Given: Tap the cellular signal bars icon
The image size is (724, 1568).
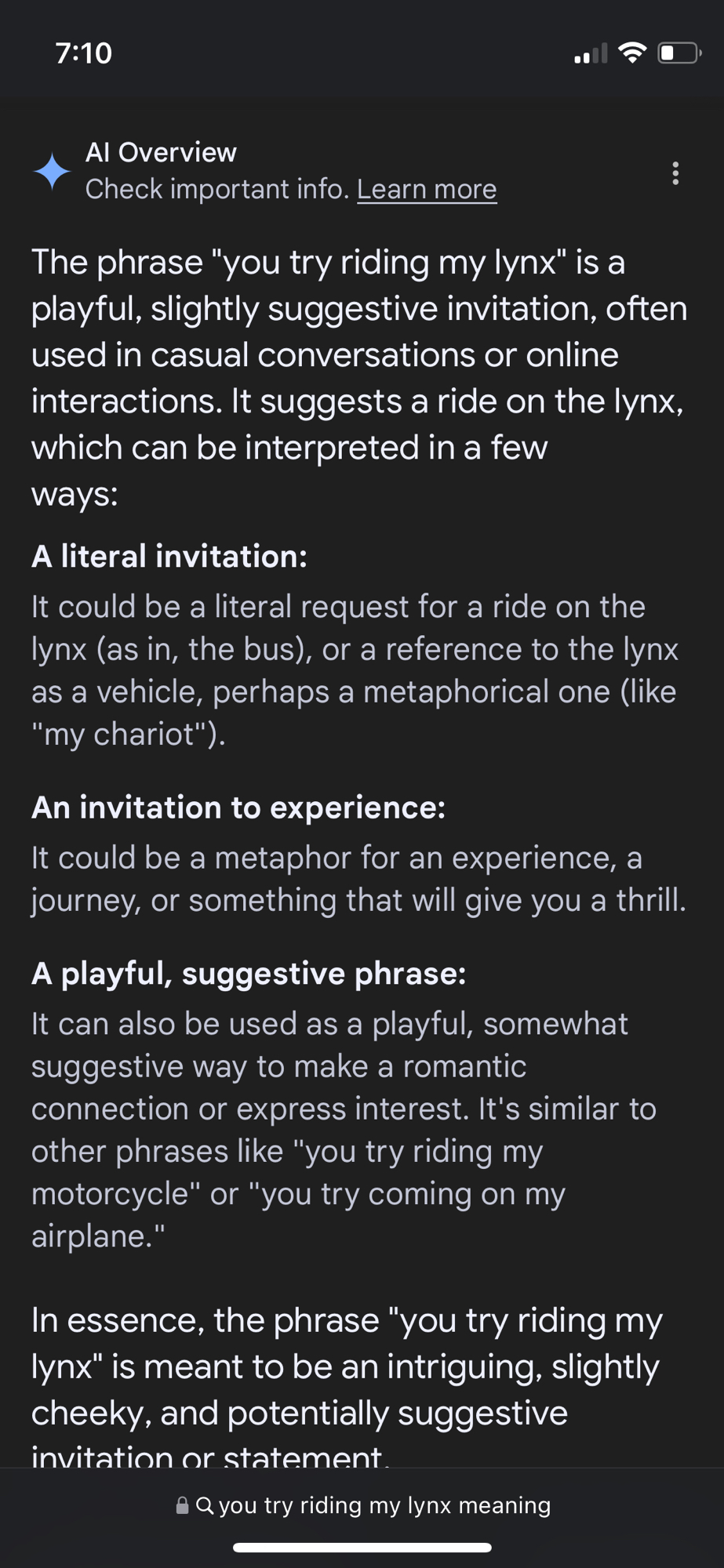Looking at the screenshot, I should [591, 54].
